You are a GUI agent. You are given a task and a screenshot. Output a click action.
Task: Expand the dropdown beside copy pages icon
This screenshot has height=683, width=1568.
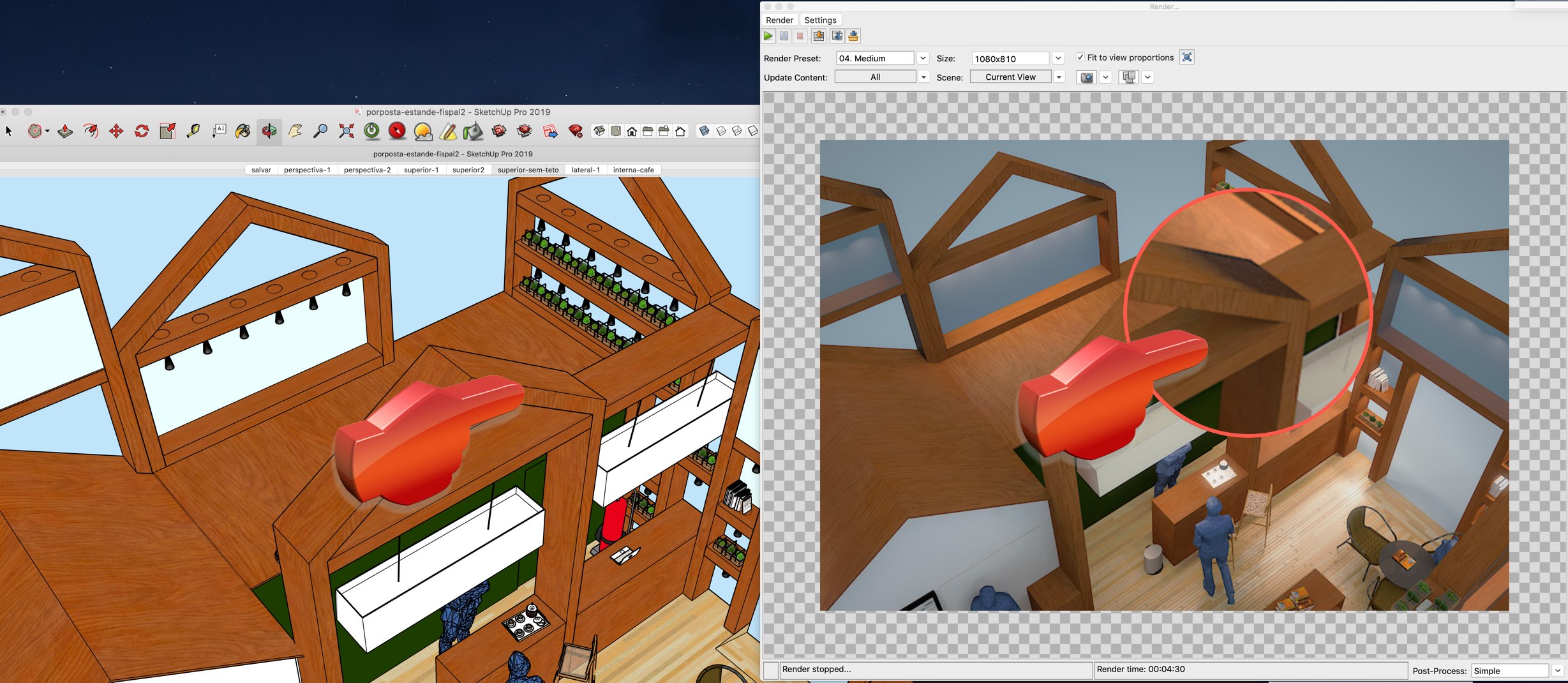click(1147, 77)
